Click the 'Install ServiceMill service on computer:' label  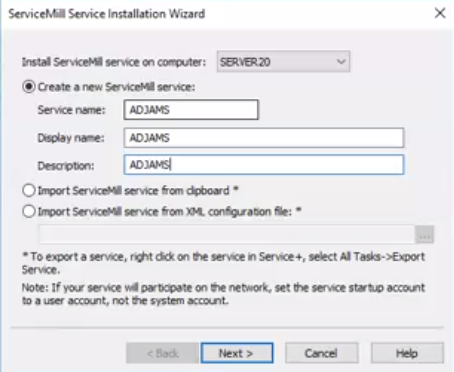(x=114, y=62)
